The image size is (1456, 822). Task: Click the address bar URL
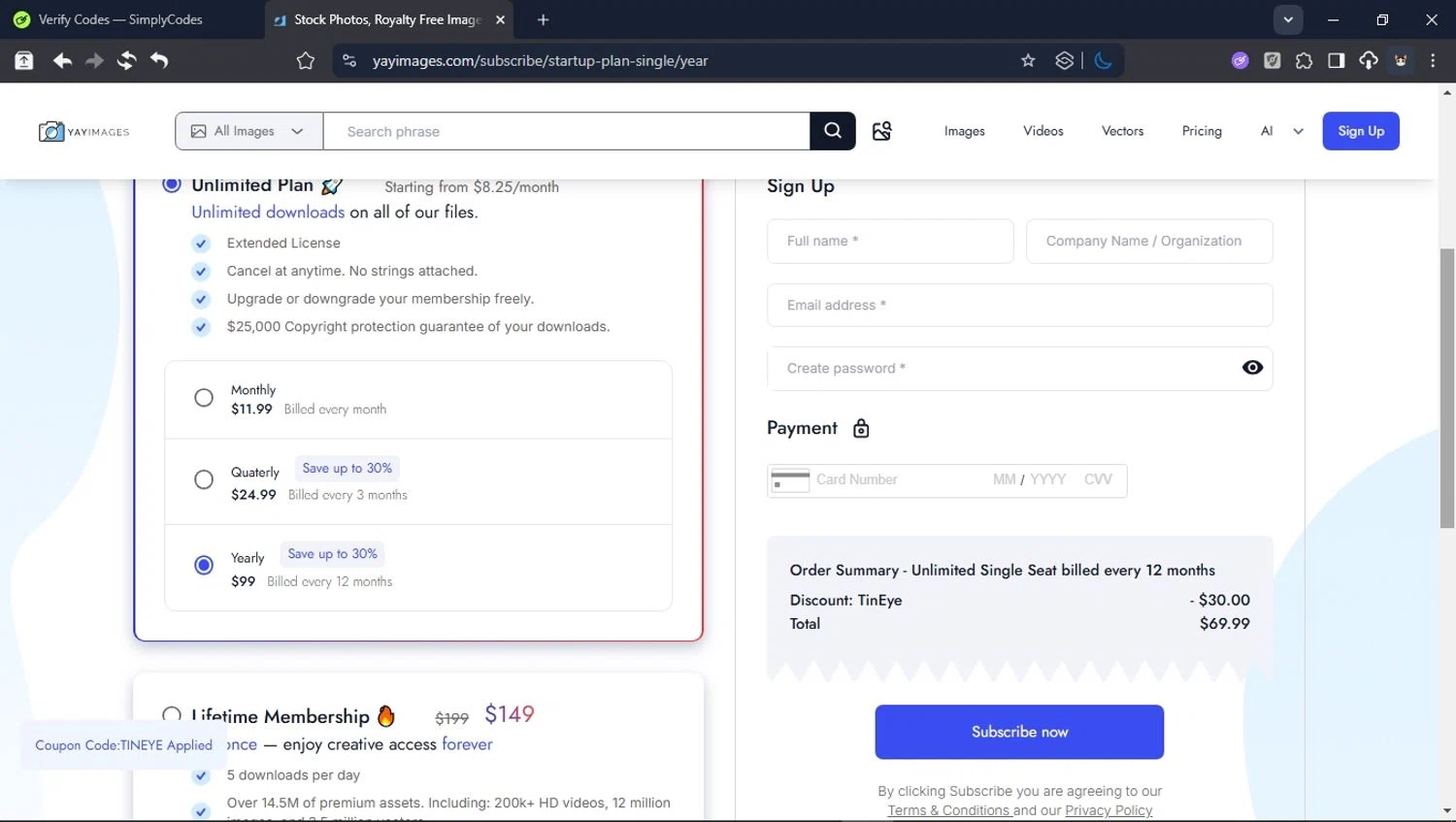540,60
